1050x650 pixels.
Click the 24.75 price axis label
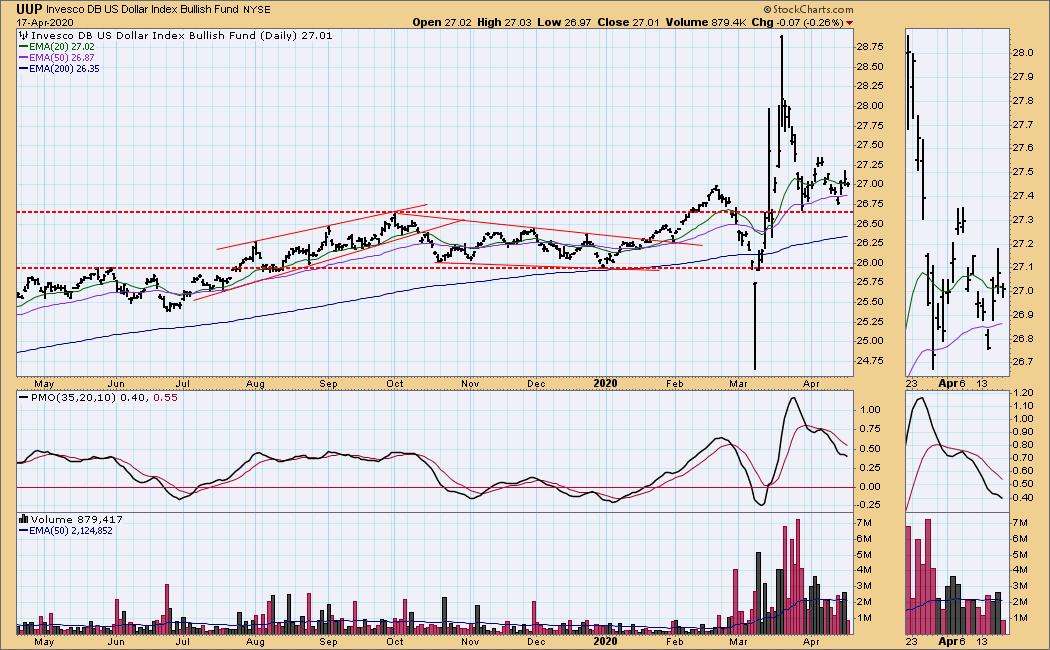pyautogui.click(x=869, y=361)
